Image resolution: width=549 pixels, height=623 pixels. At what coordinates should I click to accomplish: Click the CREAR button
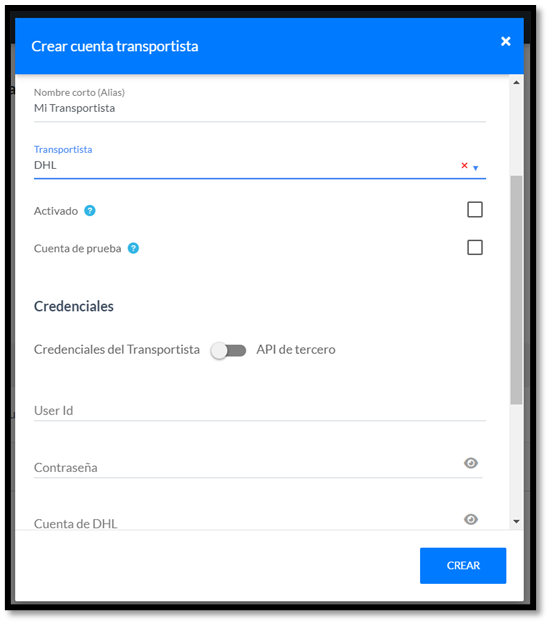click(463, 565)
